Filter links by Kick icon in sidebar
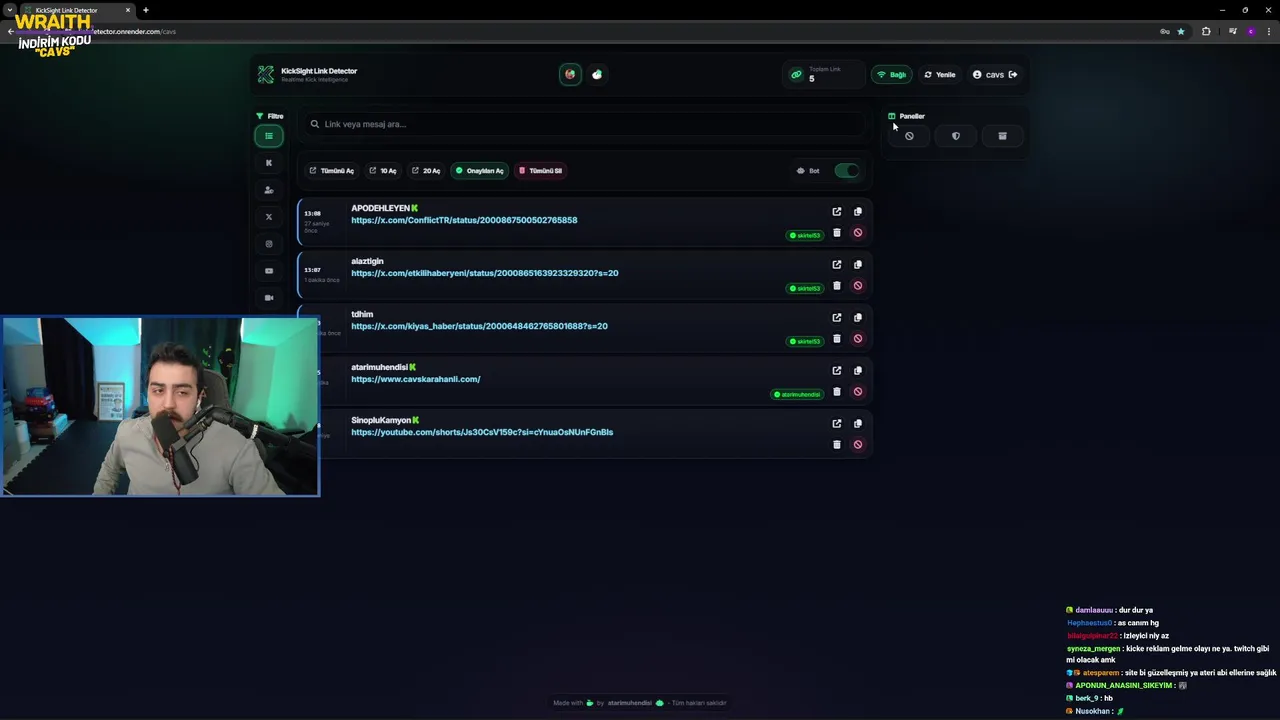Viewport: 1280px width, 720px height. pyautogui.click(x=268, y=163)
